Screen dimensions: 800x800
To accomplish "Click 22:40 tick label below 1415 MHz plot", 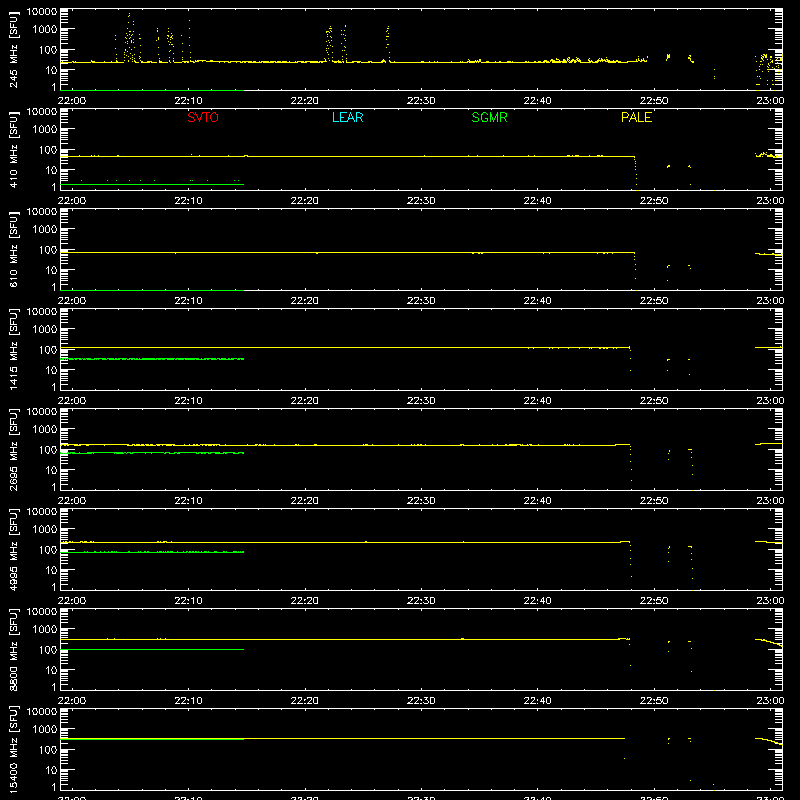I will (537, 401).
